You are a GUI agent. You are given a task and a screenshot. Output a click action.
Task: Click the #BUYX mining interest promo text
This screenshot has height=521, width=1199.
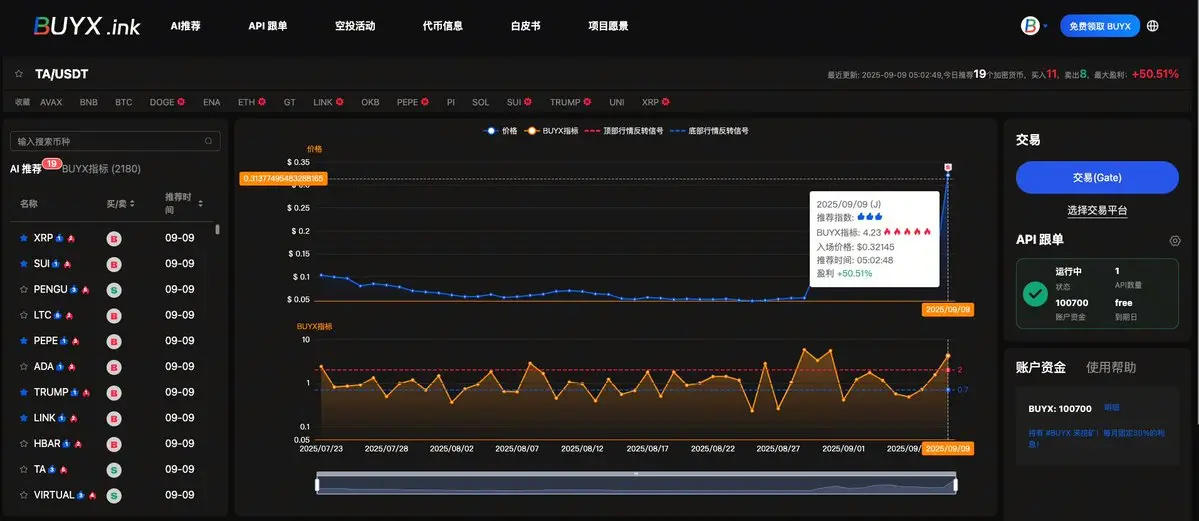[x=1095, y=438]
